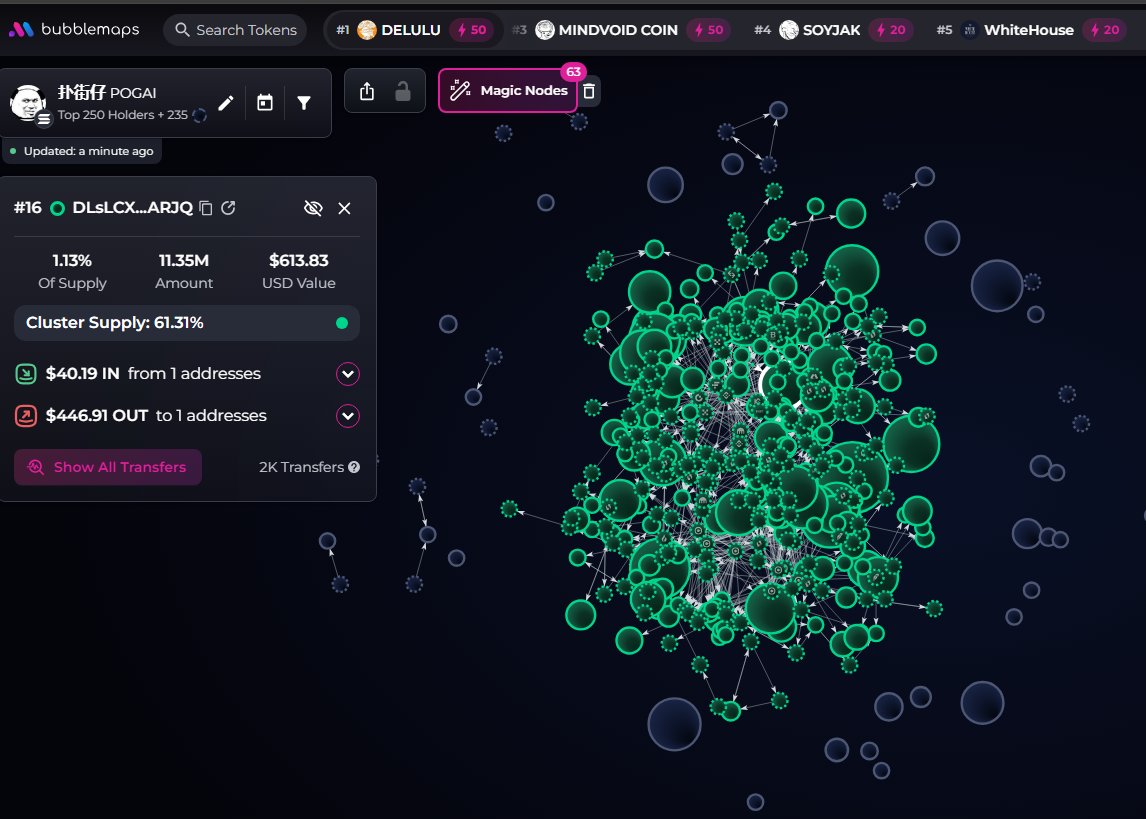Expand the $446.91 OUT transfers list
This screenshot has height=819, width=1146.
[348, 416]
